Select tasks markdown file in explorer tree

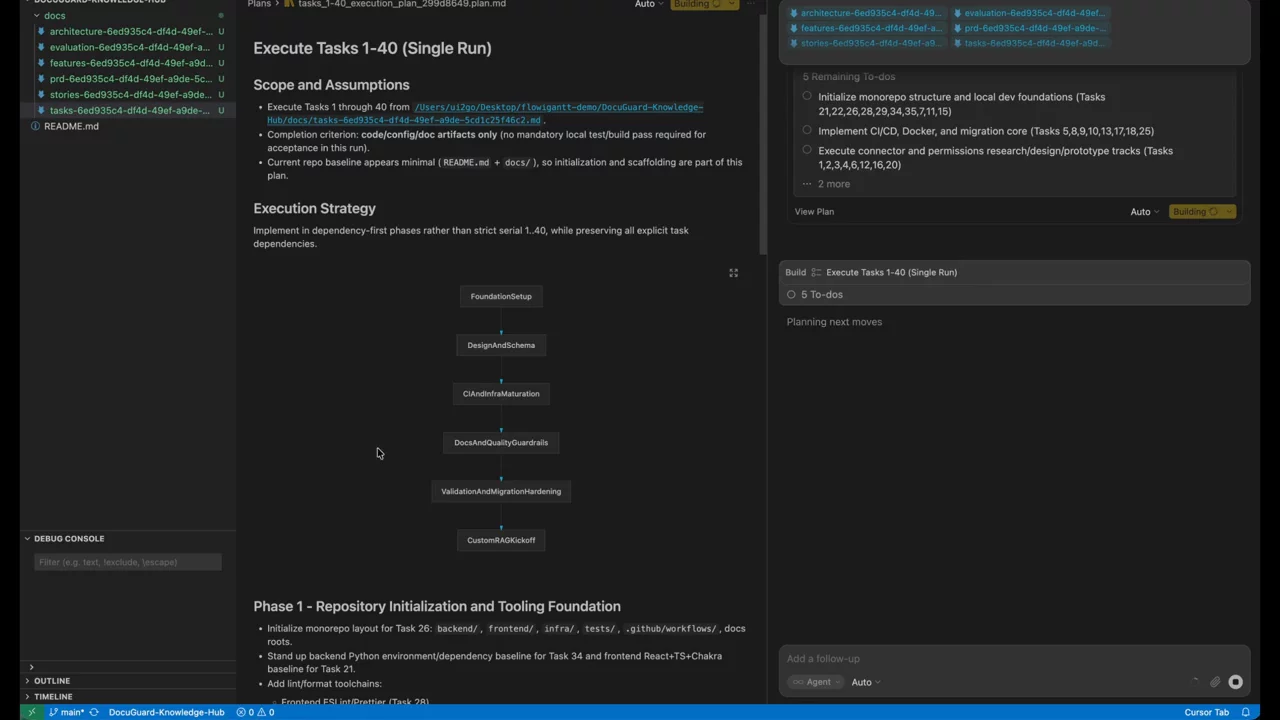point(130,110)
